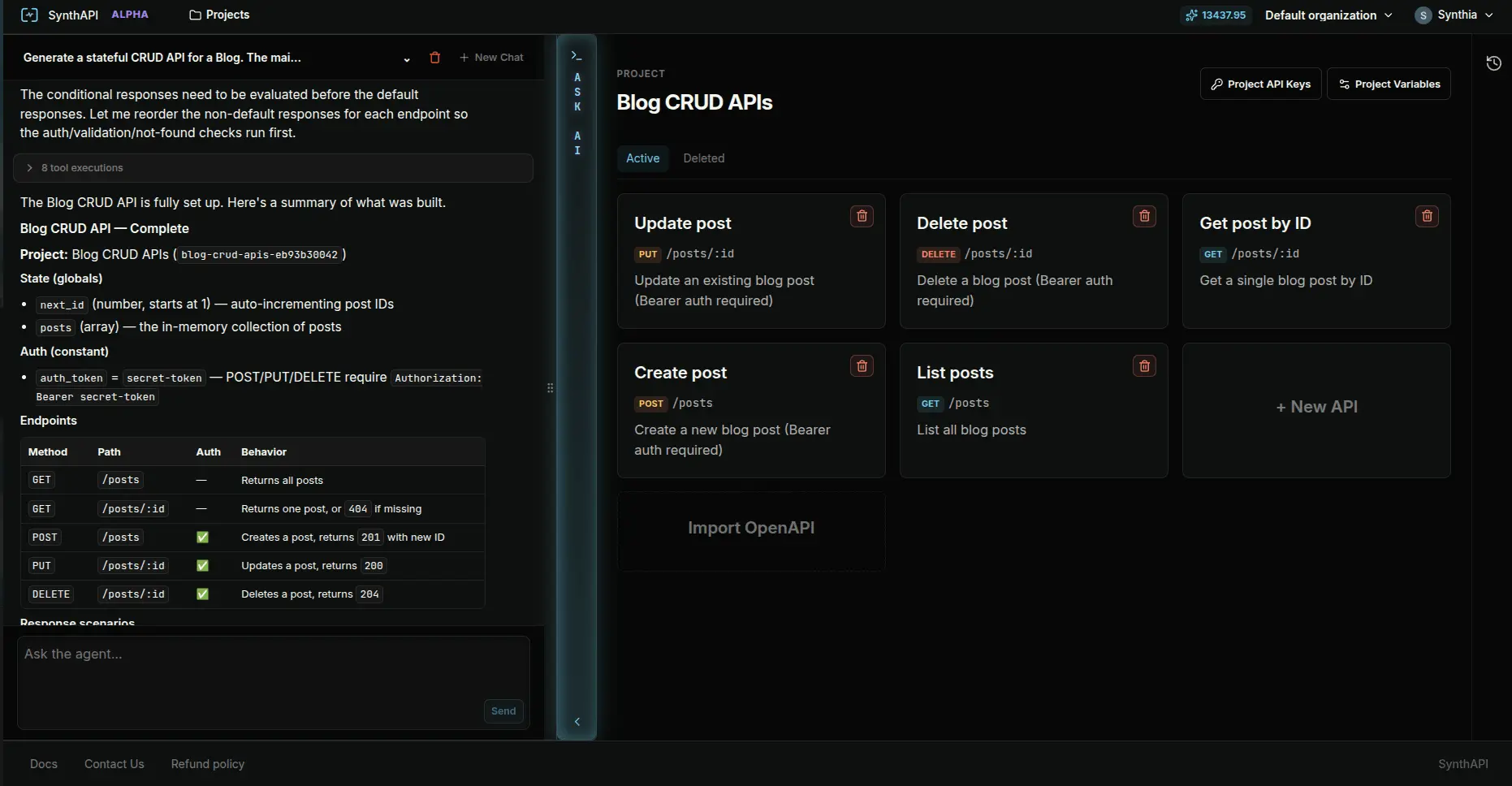Open the Docs footer link

pyautogui.click(x=44, y=764)
